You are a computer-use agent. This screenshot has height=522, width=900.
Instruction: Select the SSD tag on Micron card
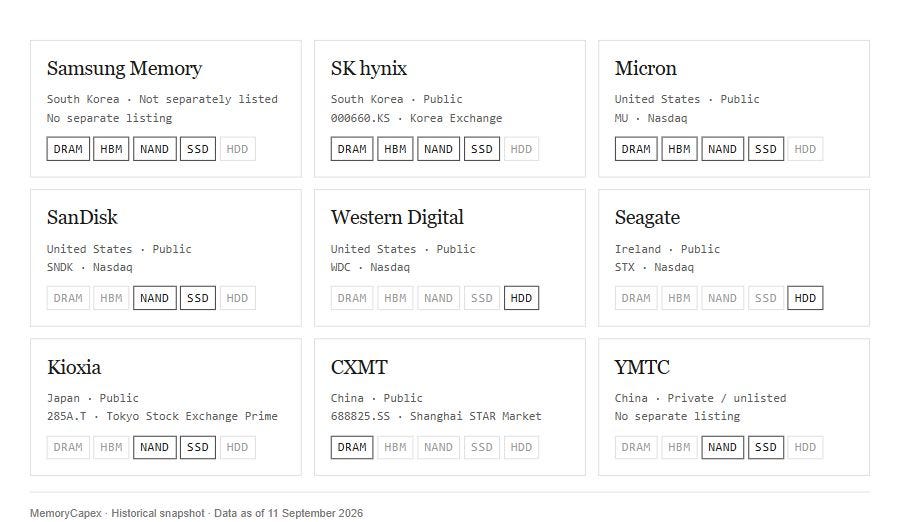click(766, 149)
